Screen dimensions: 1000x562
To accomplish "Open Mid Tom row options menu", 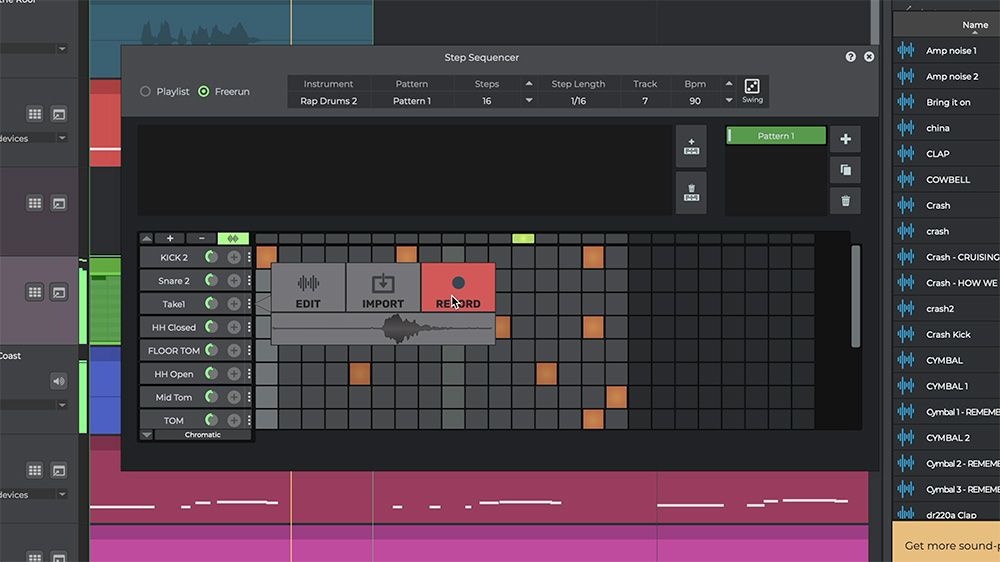I will [x=249, y=397].
